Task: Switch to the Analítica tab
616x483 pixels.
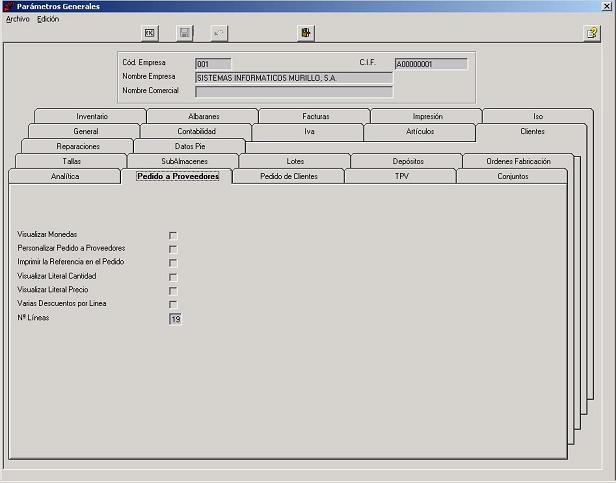Action: pos(65,176)
